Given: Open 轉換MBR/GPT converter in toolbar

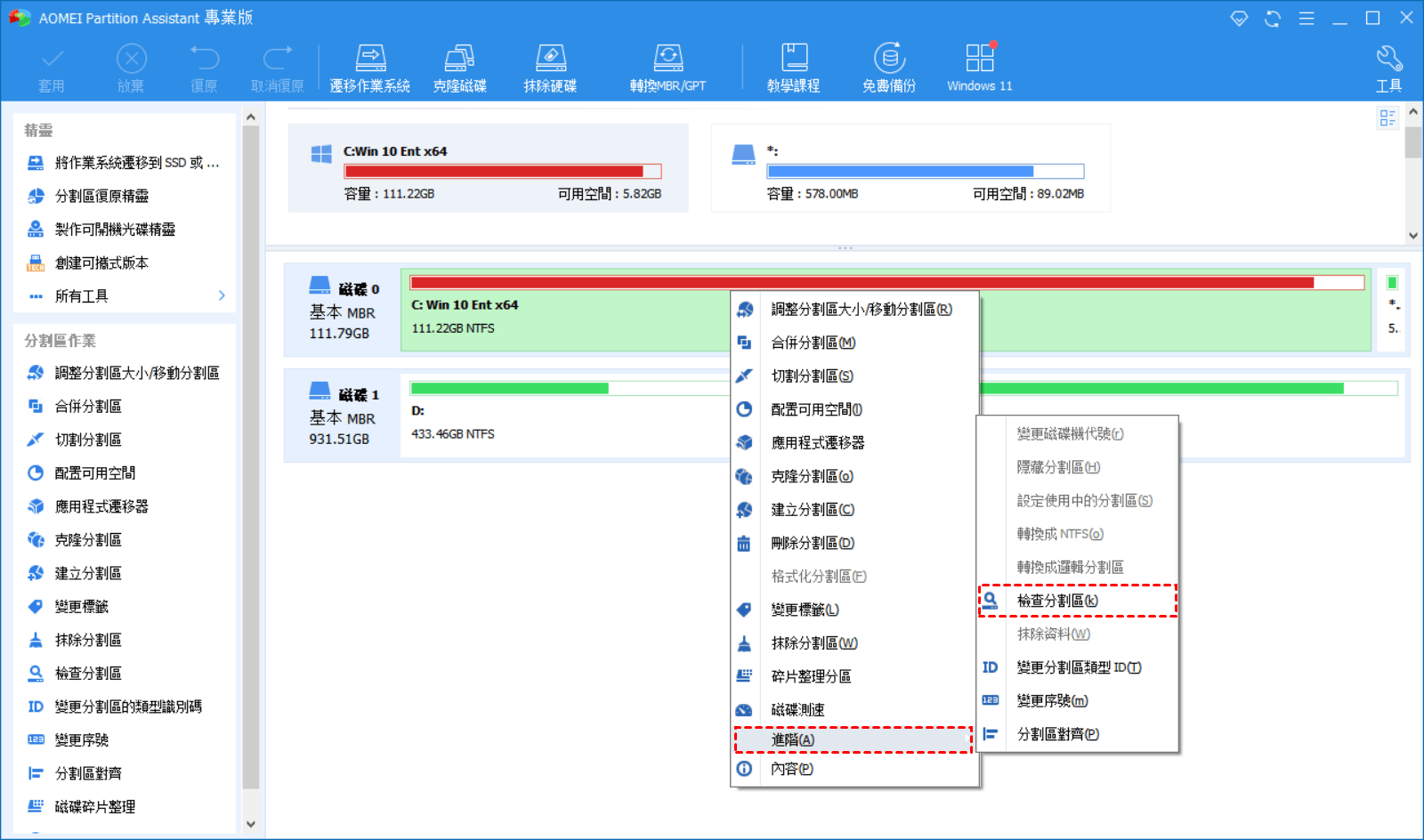Looking at the screenshot, I should [667, 69].
